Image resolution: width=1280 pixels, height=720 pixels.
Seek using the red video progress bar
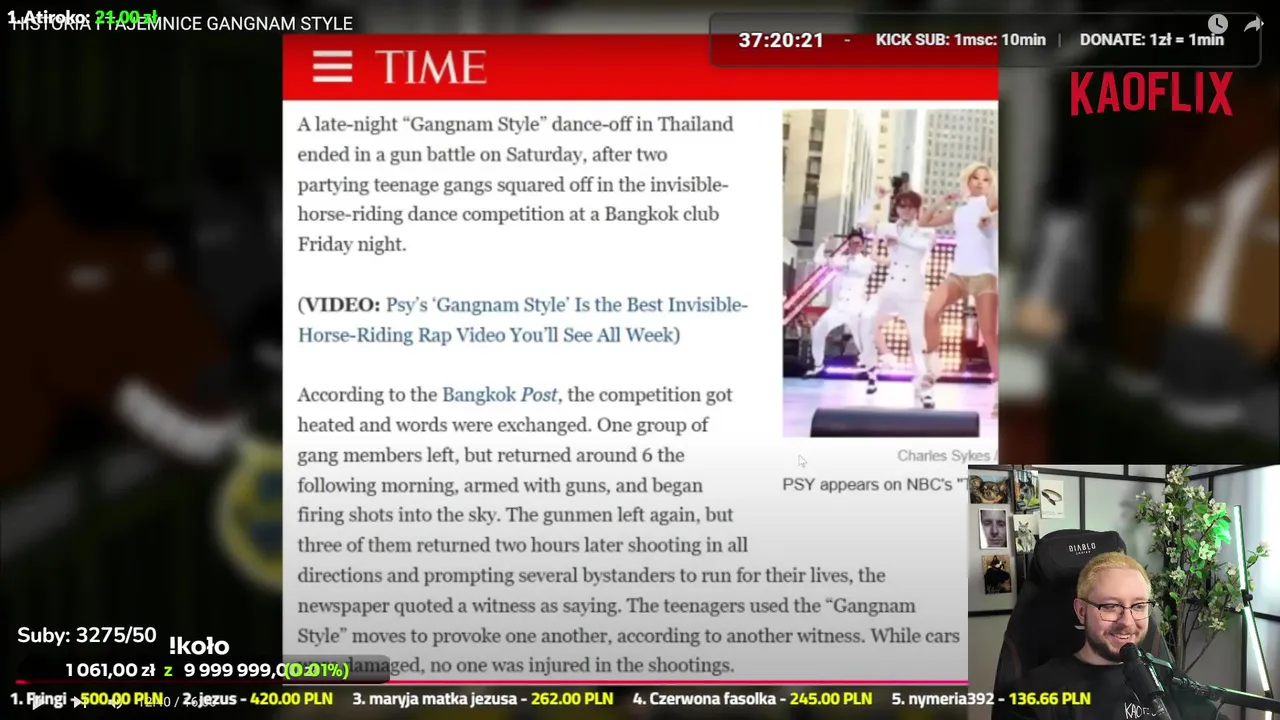tap(490, 683)
